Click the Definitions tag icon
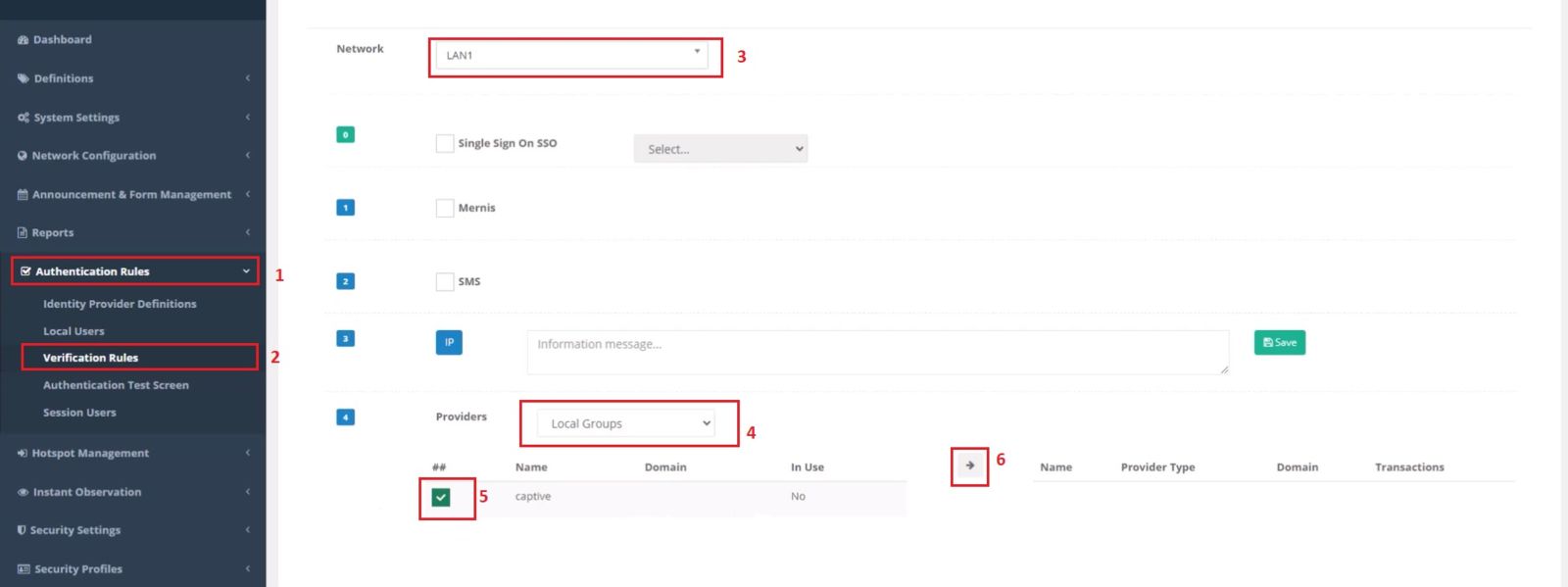 (x=23, y=78)
